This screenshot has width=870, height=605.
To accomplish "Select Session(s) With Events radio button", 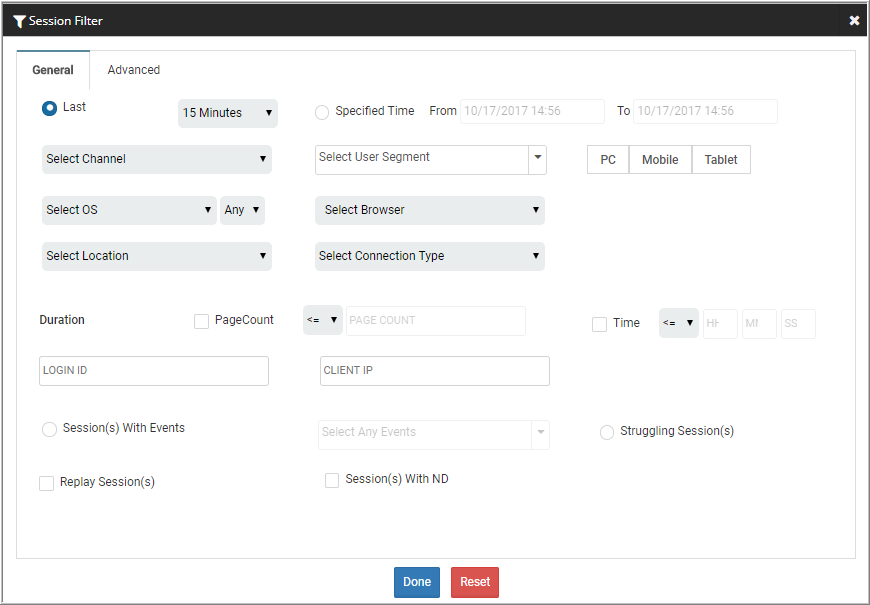I will point(49,430).
